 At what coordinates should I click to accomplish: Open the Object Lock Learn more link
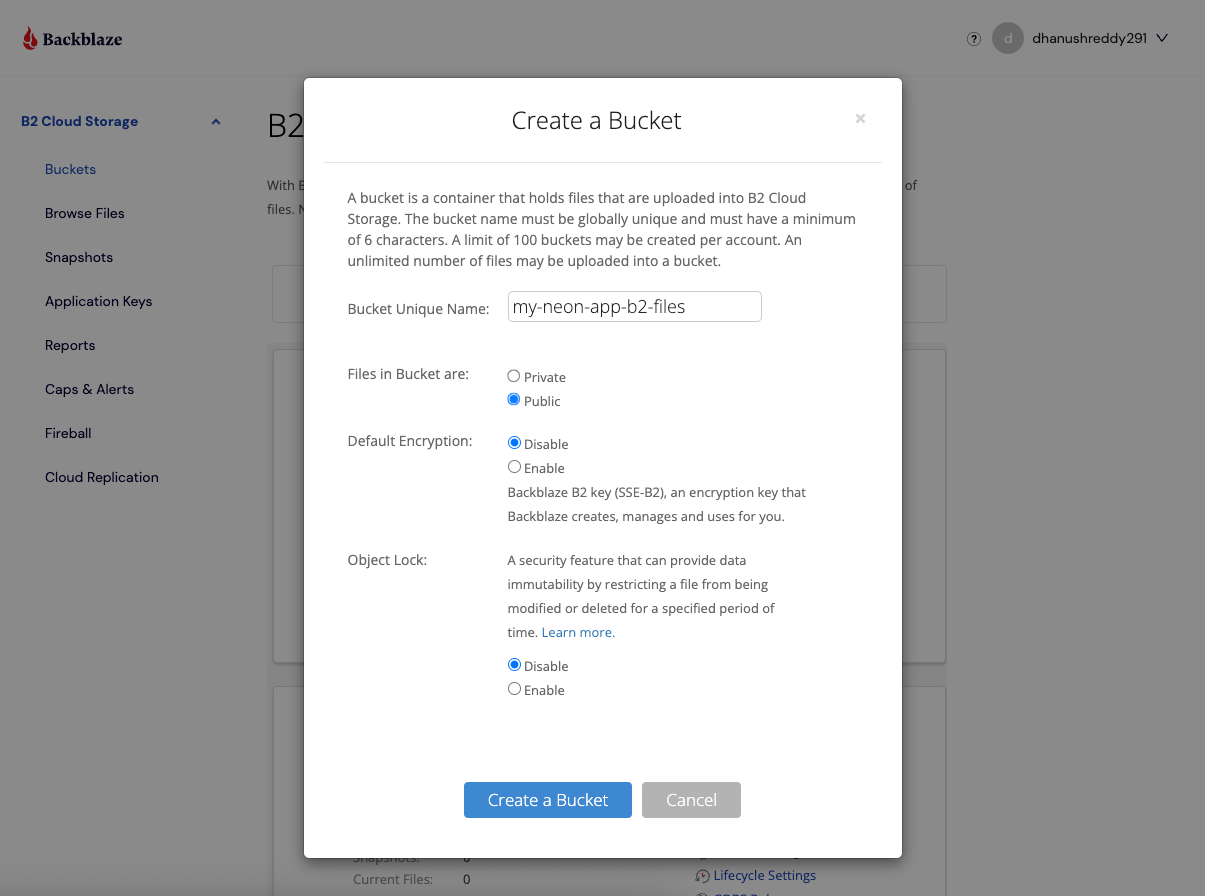coord(577,632)
